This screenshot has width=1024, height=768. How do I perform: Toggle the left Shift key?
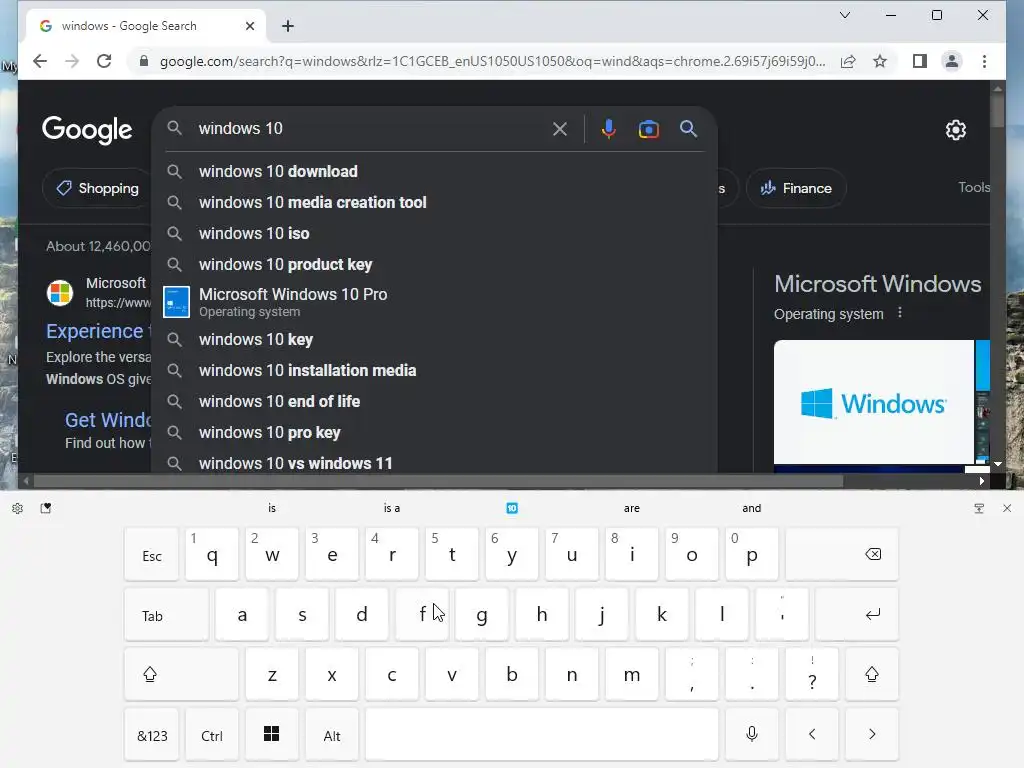tap(182, 675)
